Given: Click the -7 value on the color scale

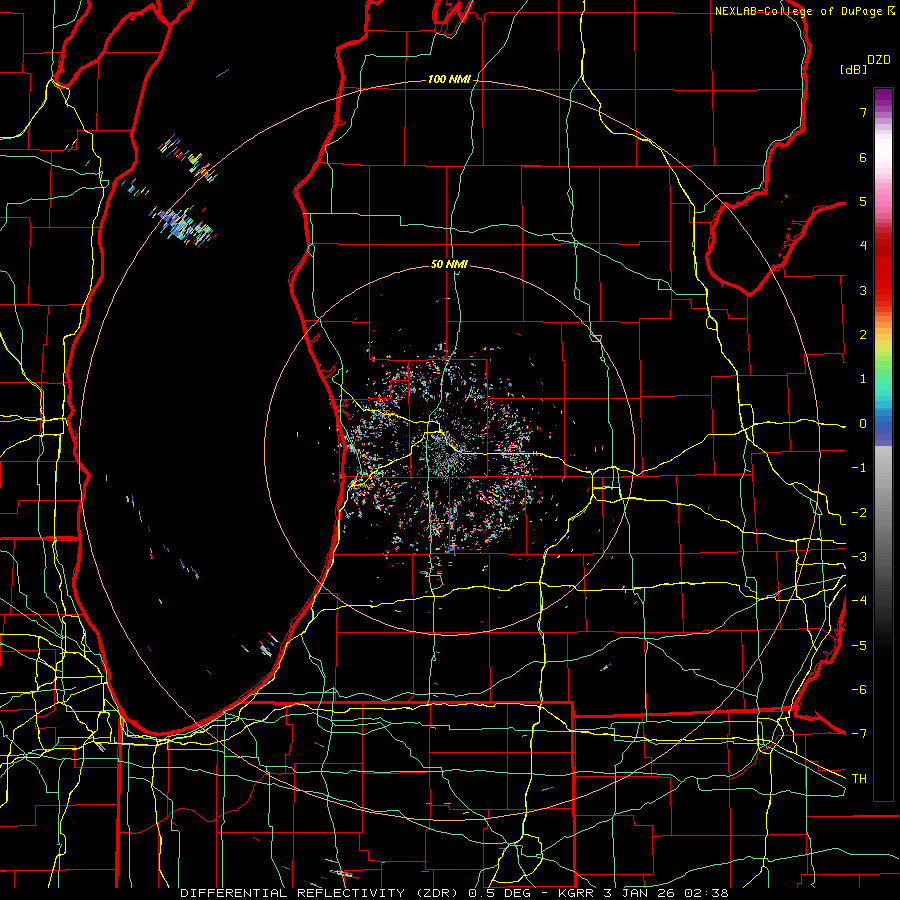Looking at the screenshot, I should (859, 734).
